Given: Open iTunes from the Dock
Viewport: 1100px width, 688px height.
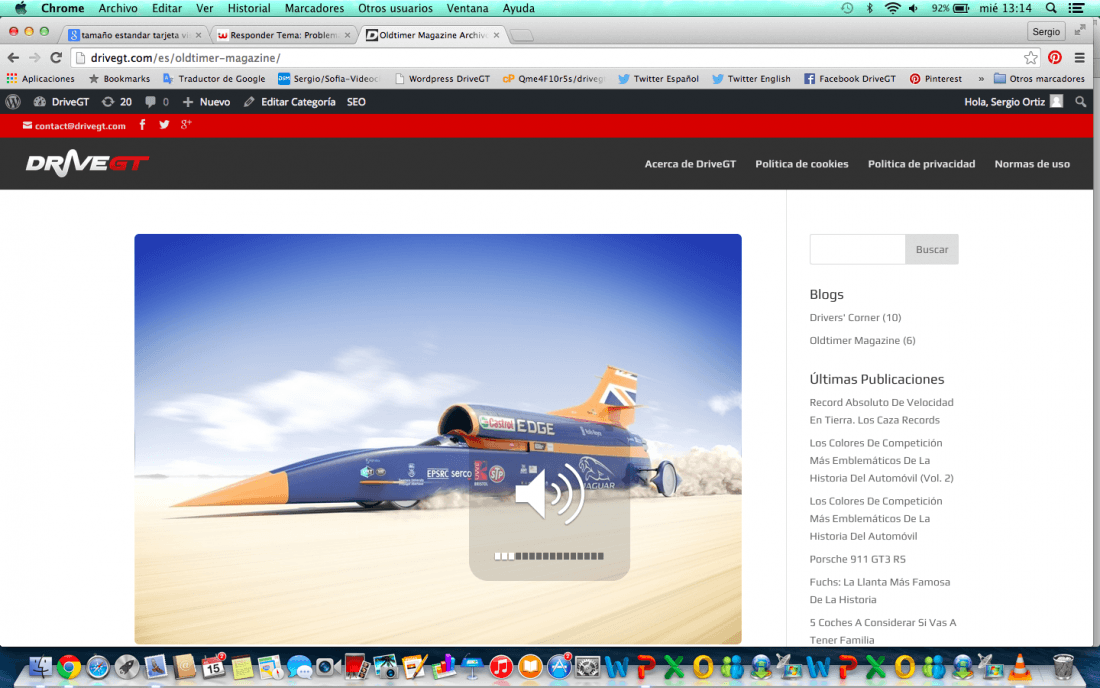Looking at the screenshot, I should [x=501, y=667].
